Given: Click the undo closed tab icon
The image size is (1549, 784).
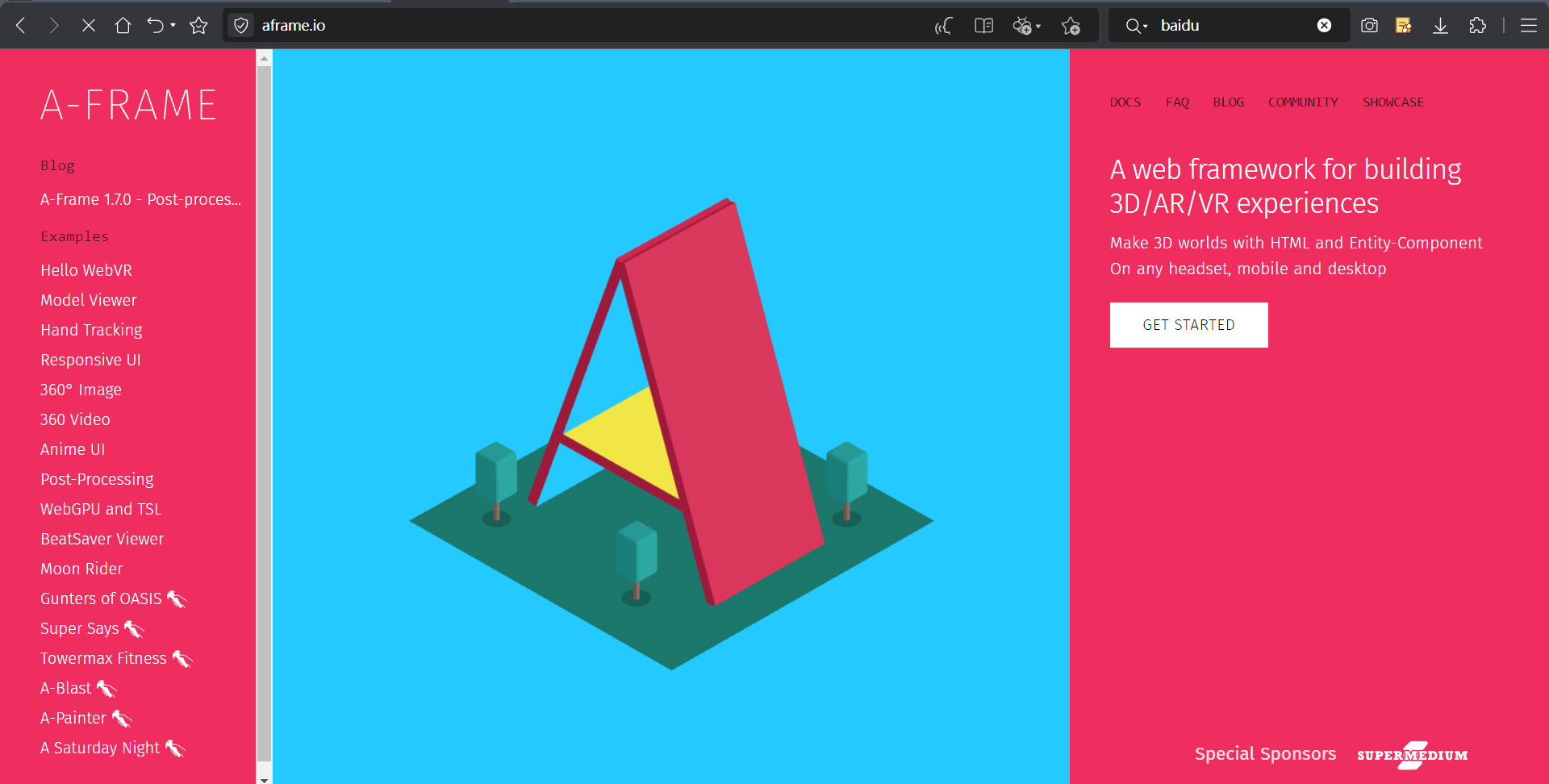Looking at the screenshot, I should (x=155, y=26).
